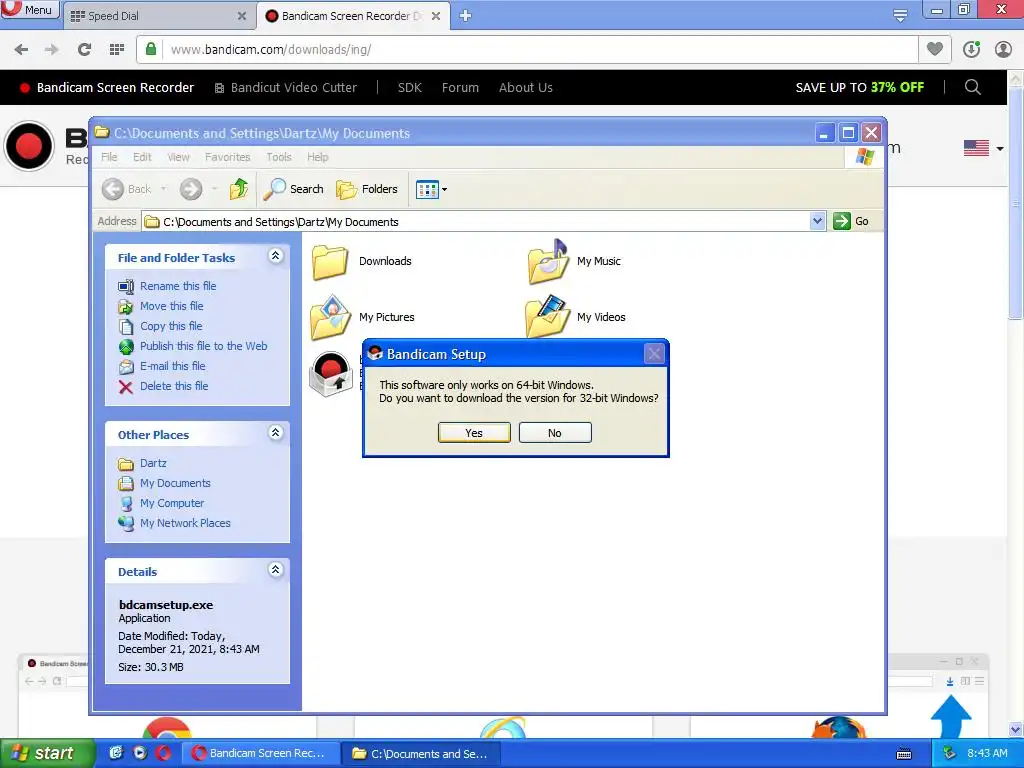Close the Speed Dial tab

tap(242, 16)
